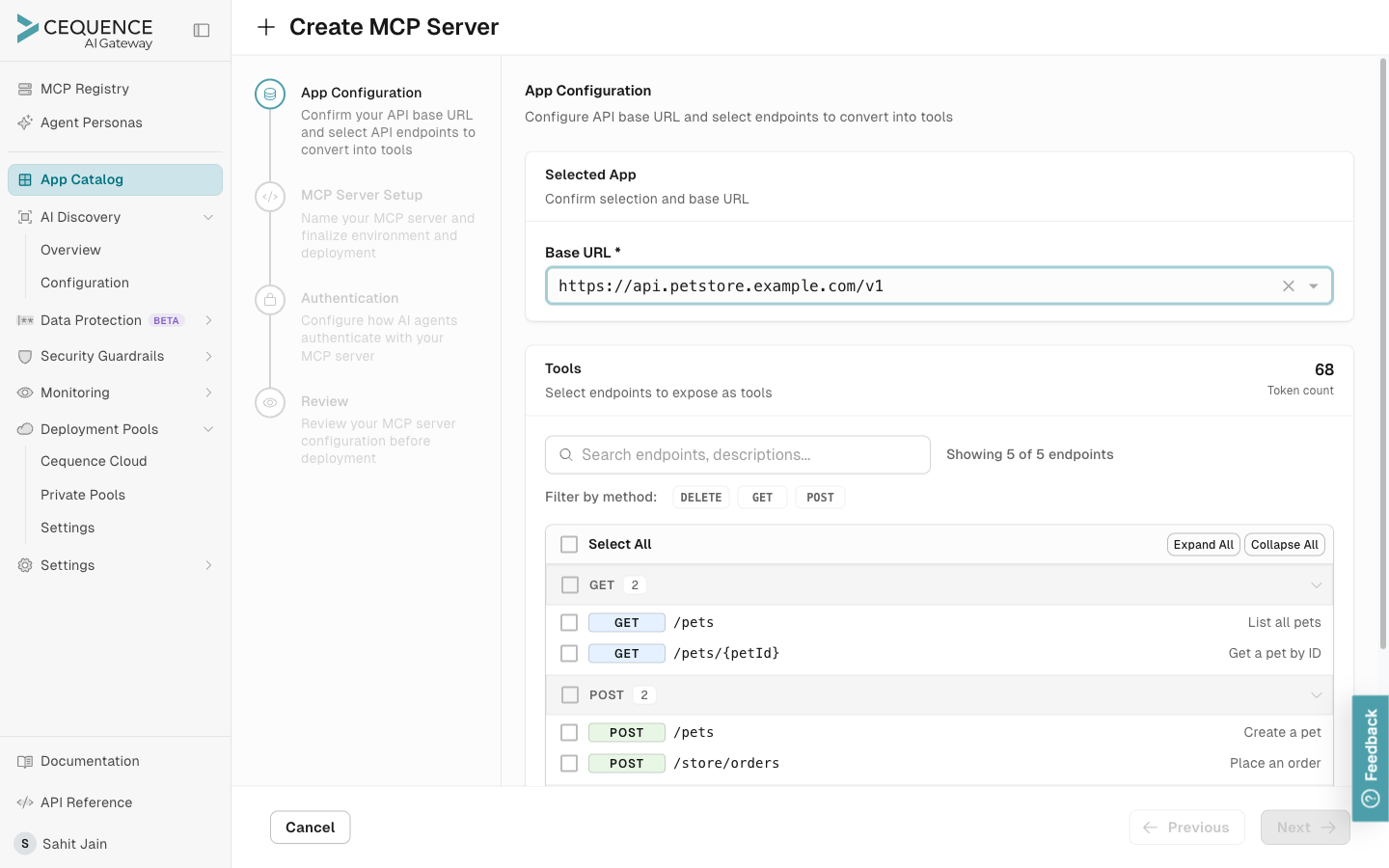Expand the sidebar Settings chevron
Image resolution: width=1389 pixels, height=868 pixels.
[x=208, y=565]
